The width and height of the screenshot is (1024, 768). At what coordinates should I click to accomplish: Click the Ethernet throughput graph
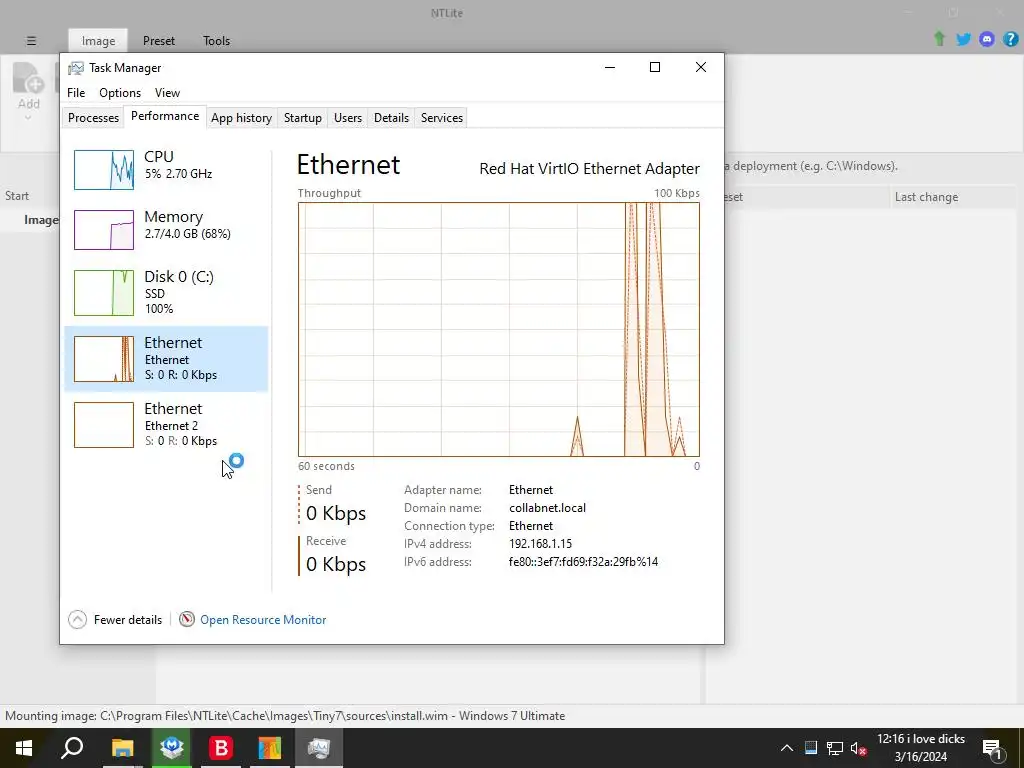tap(499, 329)
